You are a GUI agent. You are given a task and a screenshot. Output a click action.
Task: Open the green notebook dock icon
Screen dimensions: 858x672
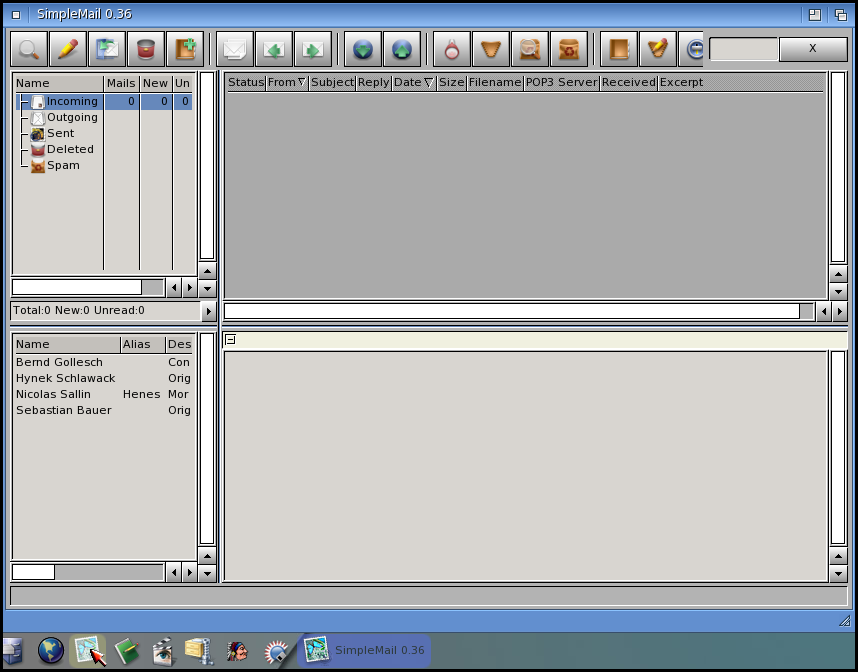[127, 651]
